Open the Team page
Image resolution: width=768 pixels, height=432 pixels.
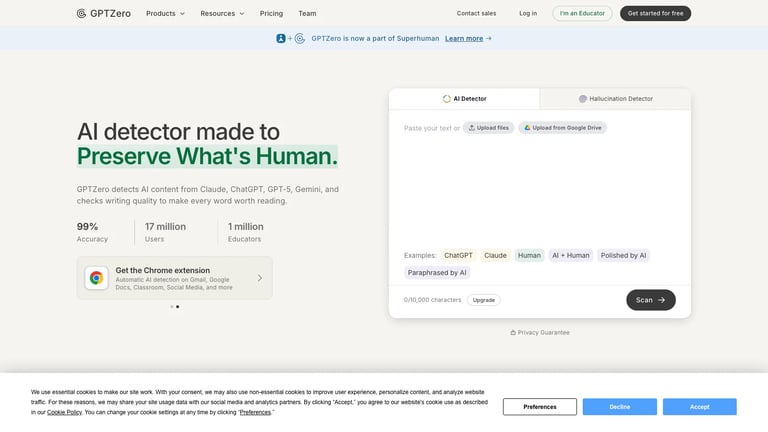pos(307,13)
